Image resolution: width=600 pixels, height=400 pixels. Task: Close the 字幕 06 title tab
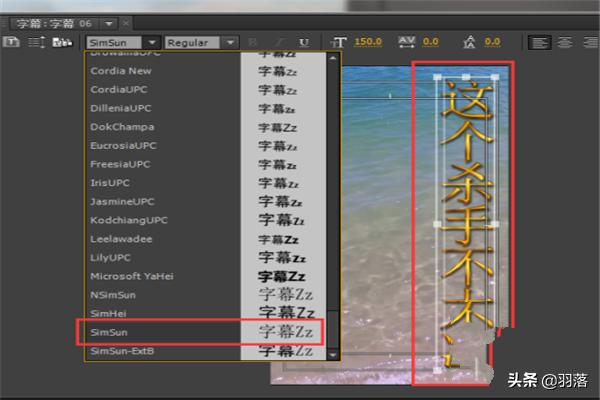(126, 24)
